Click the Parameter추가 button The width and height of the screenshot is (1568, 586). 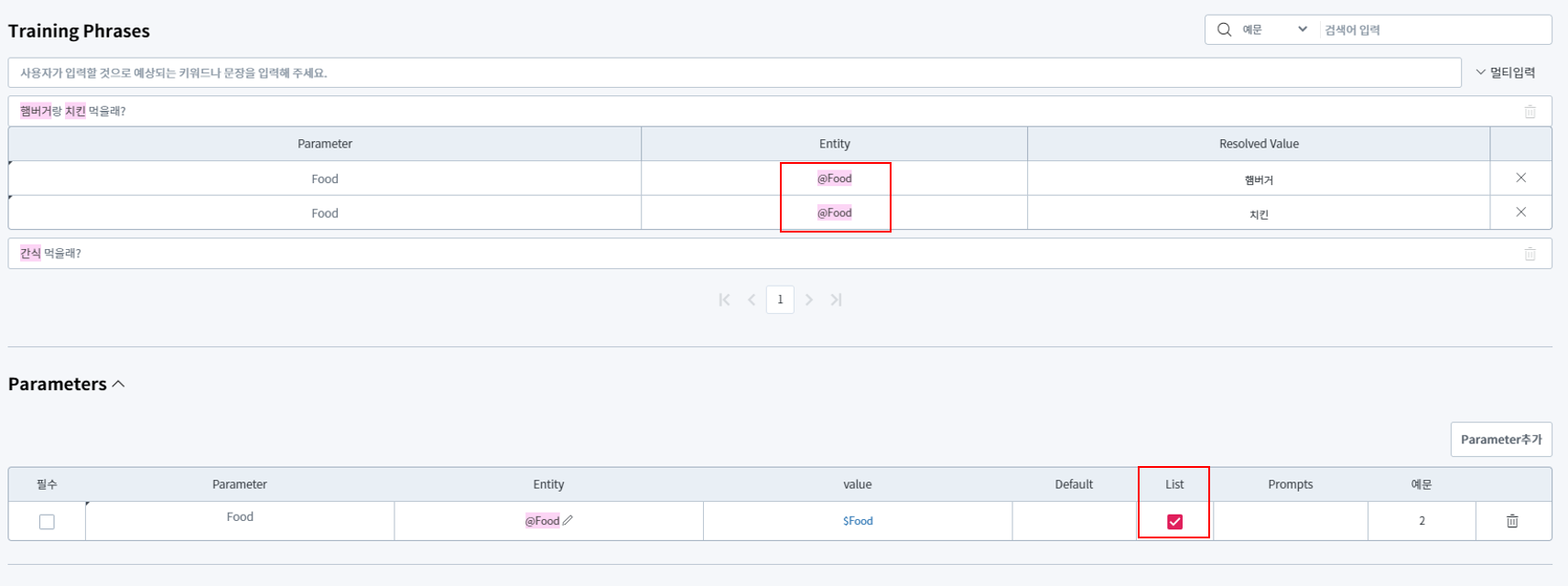point(1500,439)
